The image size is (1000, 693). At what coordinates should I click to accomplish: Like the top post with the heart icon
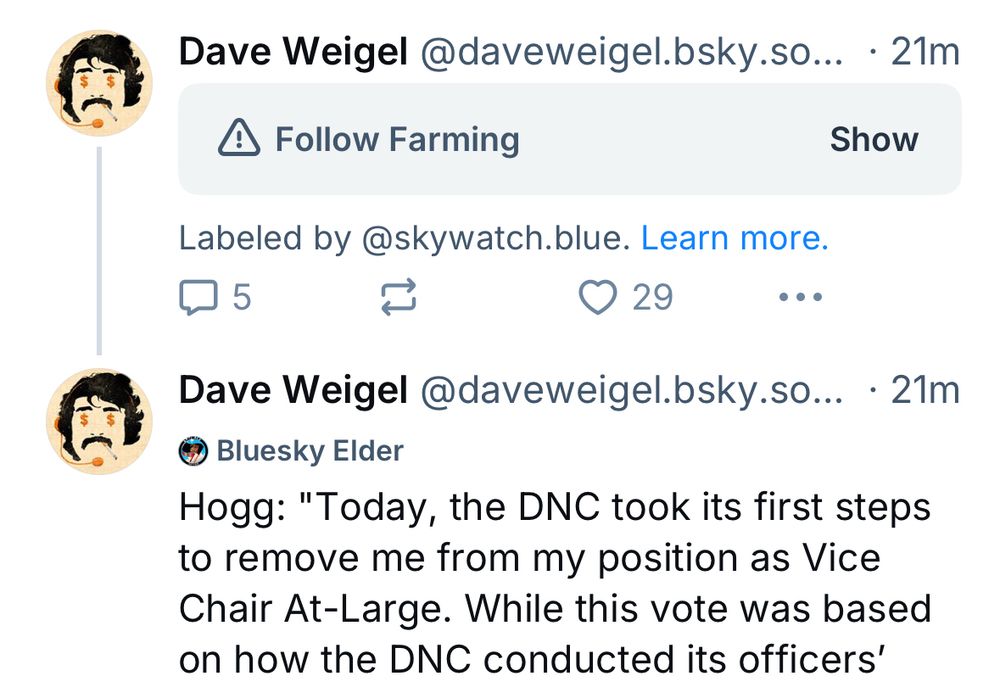click(x=599, y=296)
